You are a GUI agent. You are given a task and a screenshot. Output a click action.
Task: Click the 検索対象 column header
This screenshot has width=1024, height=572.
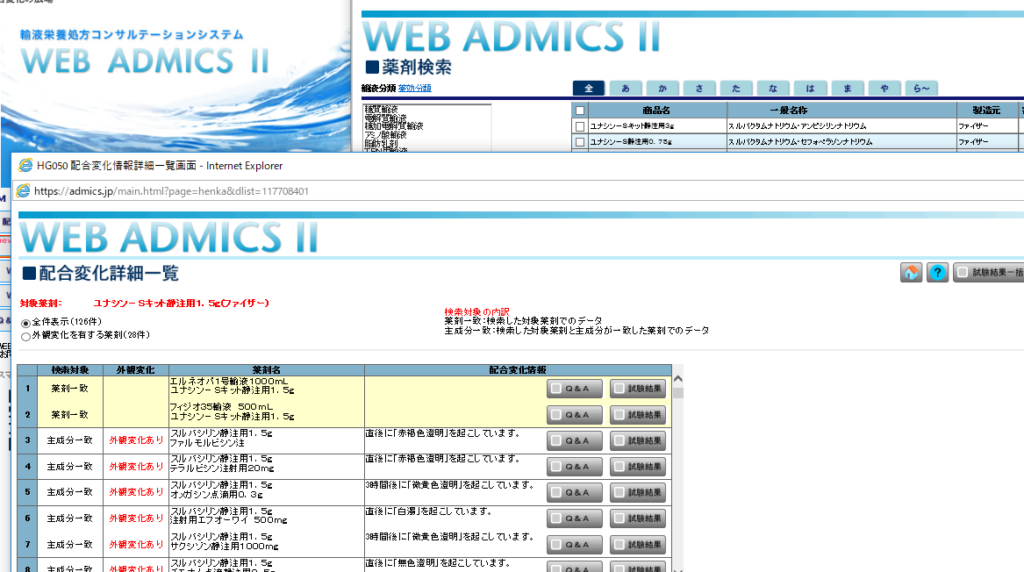[x=70, y=370]
